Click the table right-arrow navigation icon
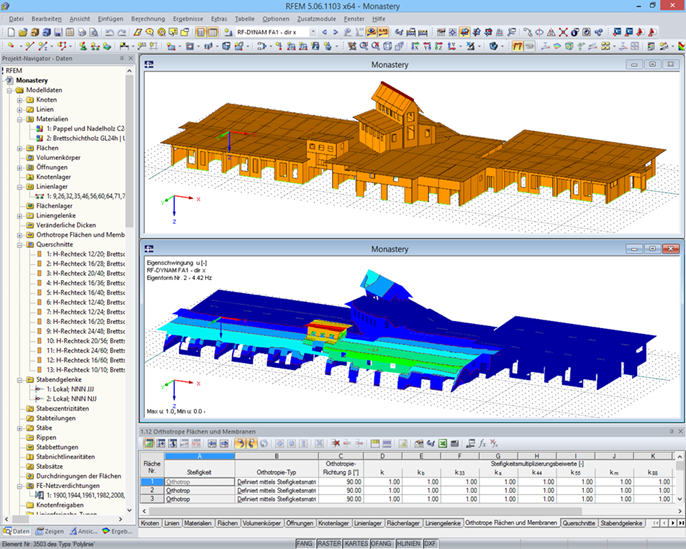This screenshot has height=549, width=686. click(224, 444)
